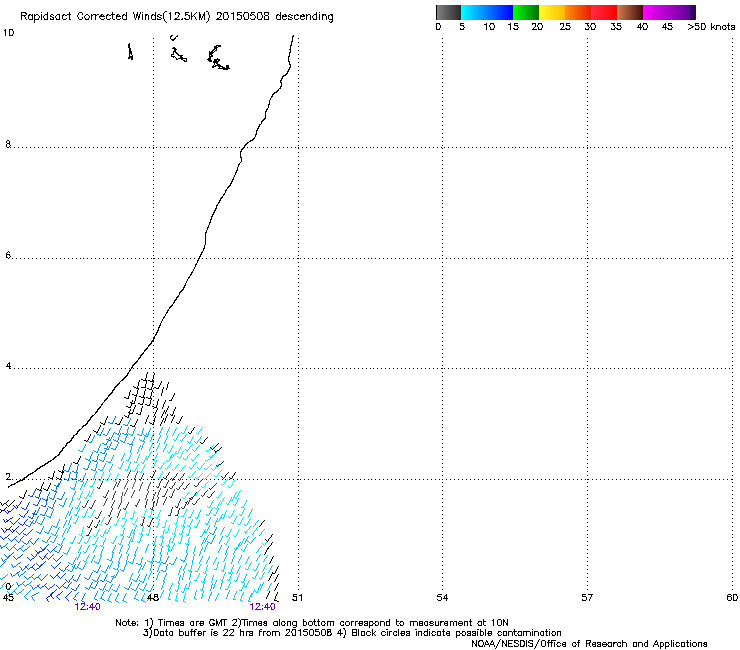
Task: Click the latitude label '8'
Action: (8, 144)
